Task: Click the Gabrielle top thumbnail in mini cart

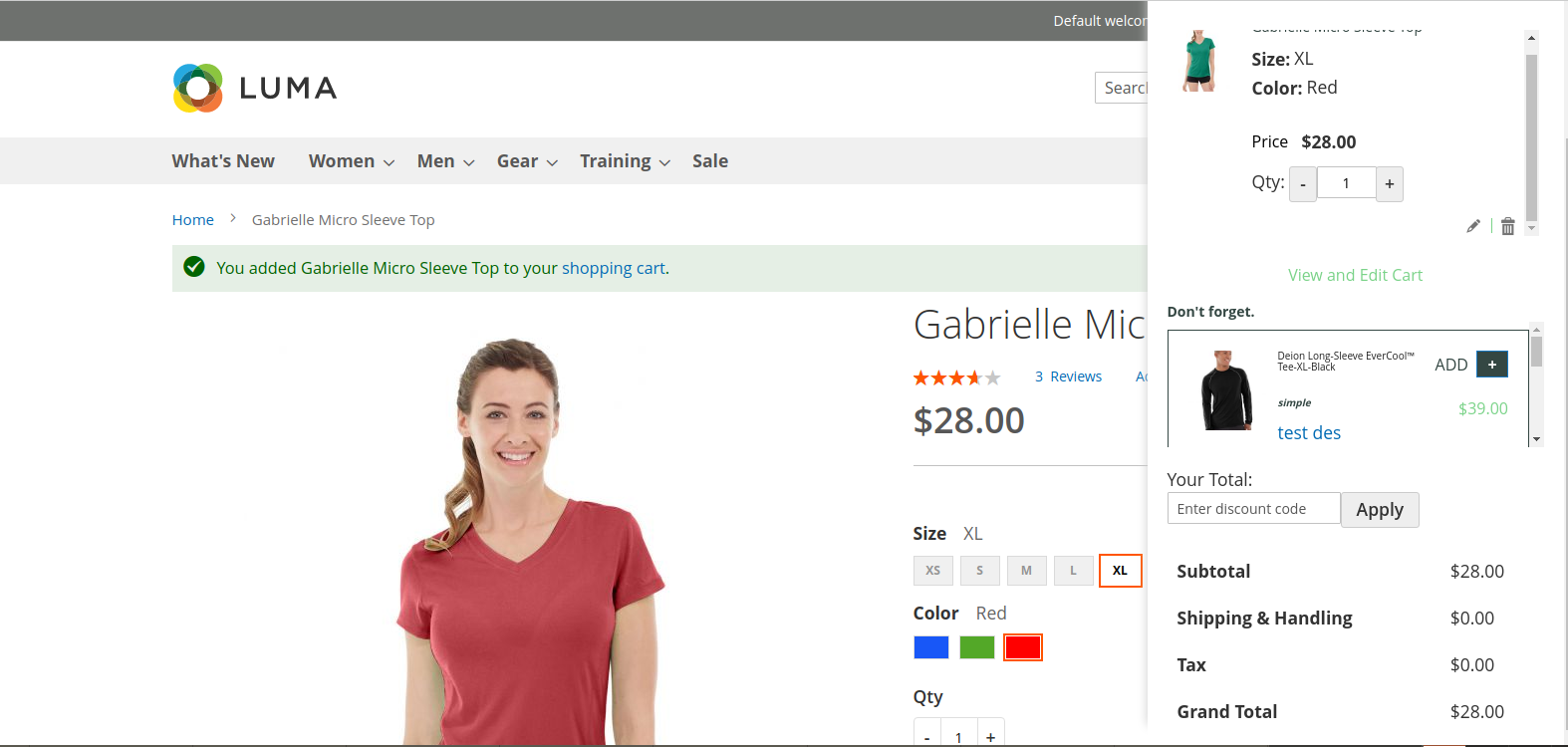Action: pyautogui.click(x=1199, y=61)
